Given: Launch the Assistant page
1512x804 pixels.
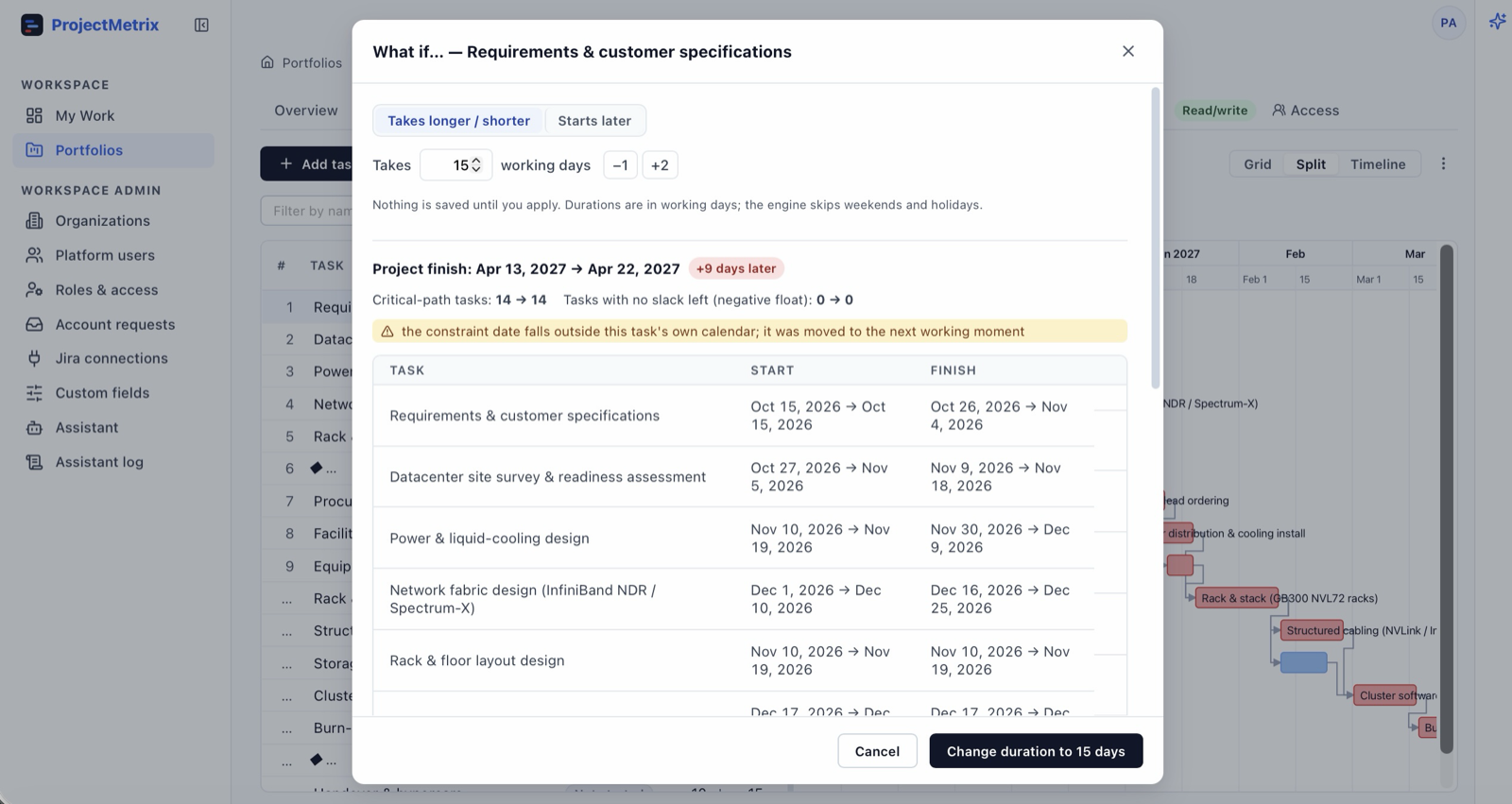Looking at the screenshot, I should point(113,427).
